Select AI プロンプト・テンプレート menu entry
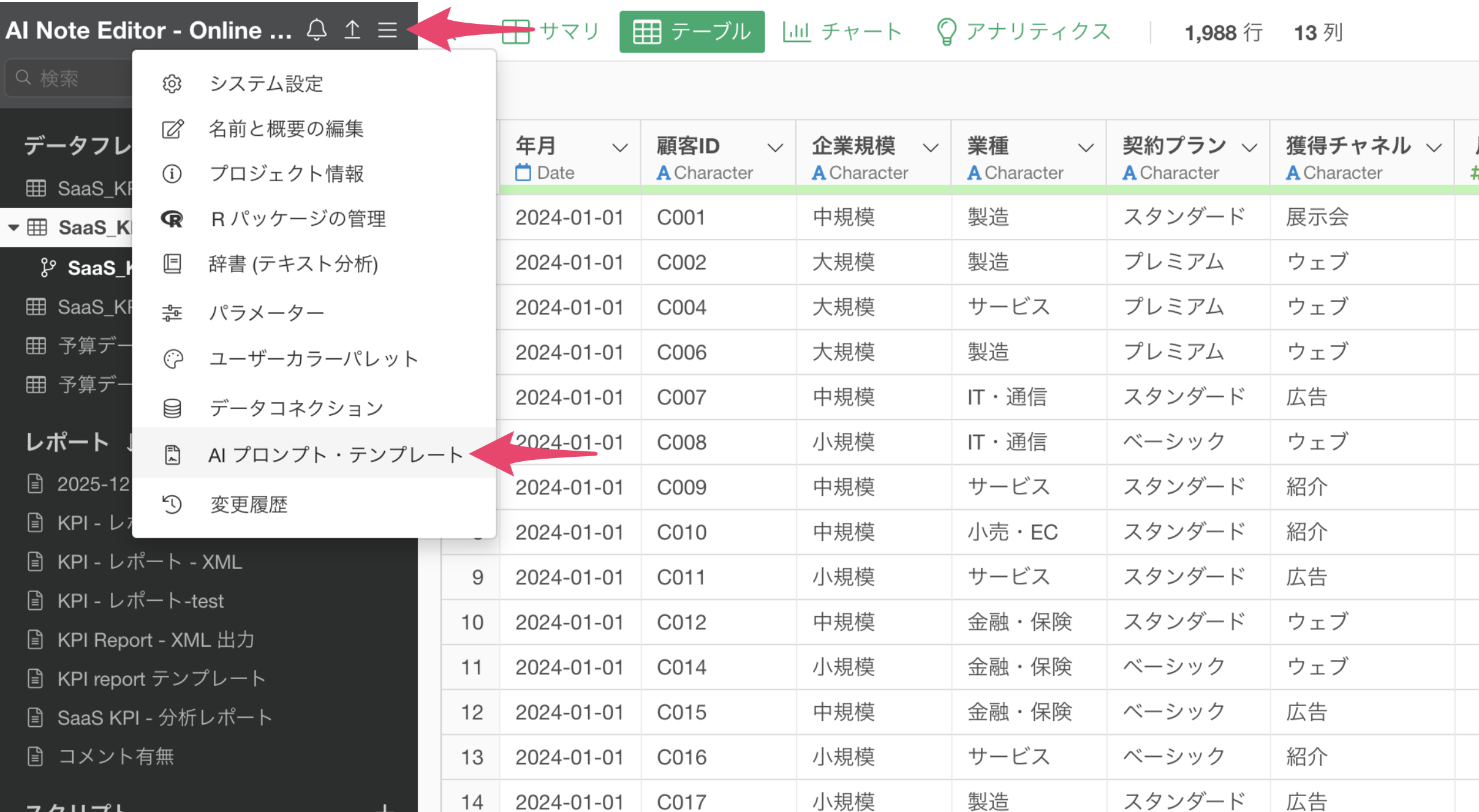This screenshot has width=1479, height=812. (334, 454)
